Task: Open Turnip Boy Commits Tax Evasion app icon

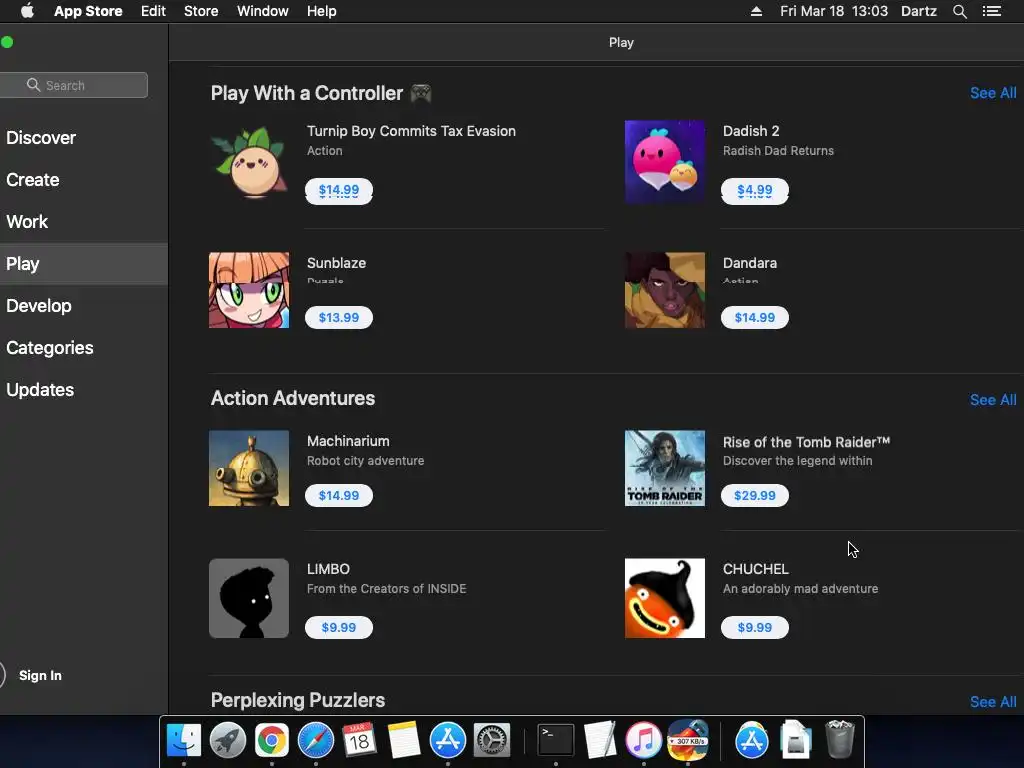Action: [249, 162]
